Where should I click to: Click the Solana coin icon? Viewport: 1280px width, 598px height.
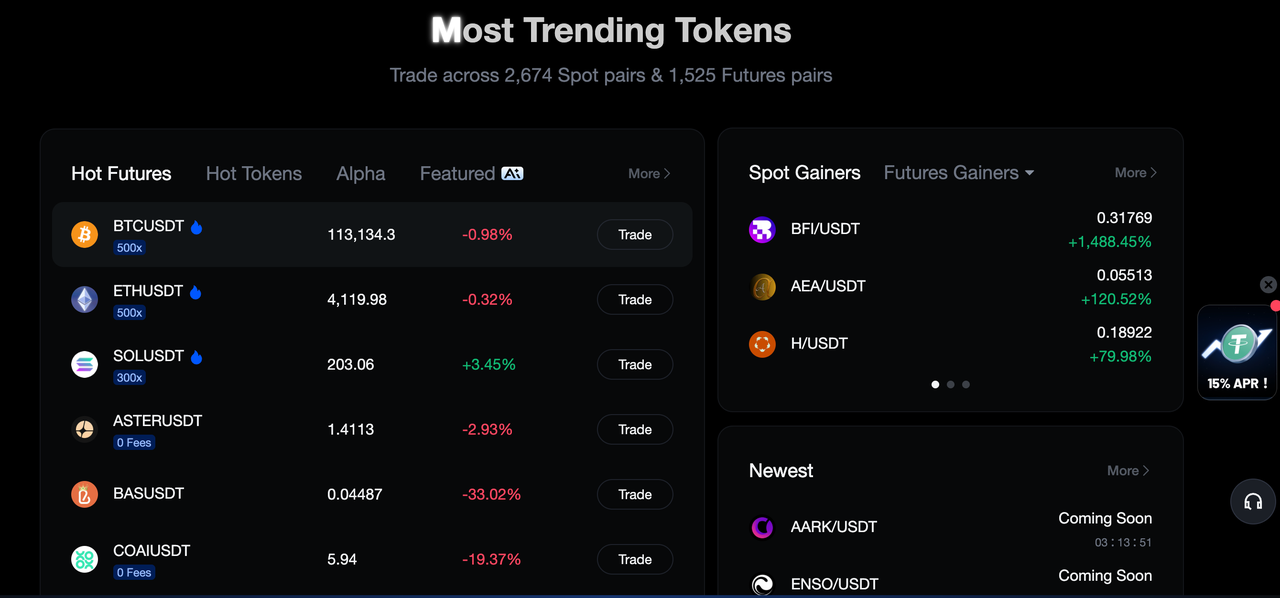85,364
